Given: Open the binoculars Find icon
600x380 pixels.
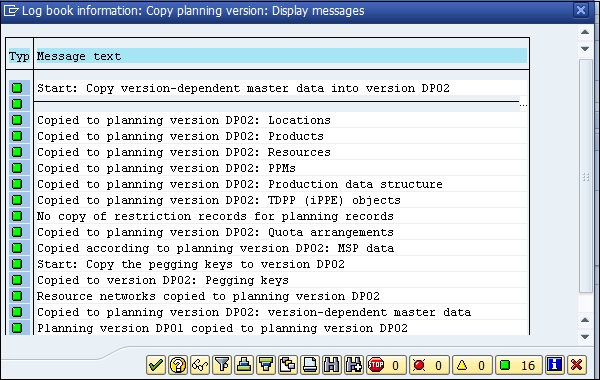Looking at the screenshot, I should [331, 365].
